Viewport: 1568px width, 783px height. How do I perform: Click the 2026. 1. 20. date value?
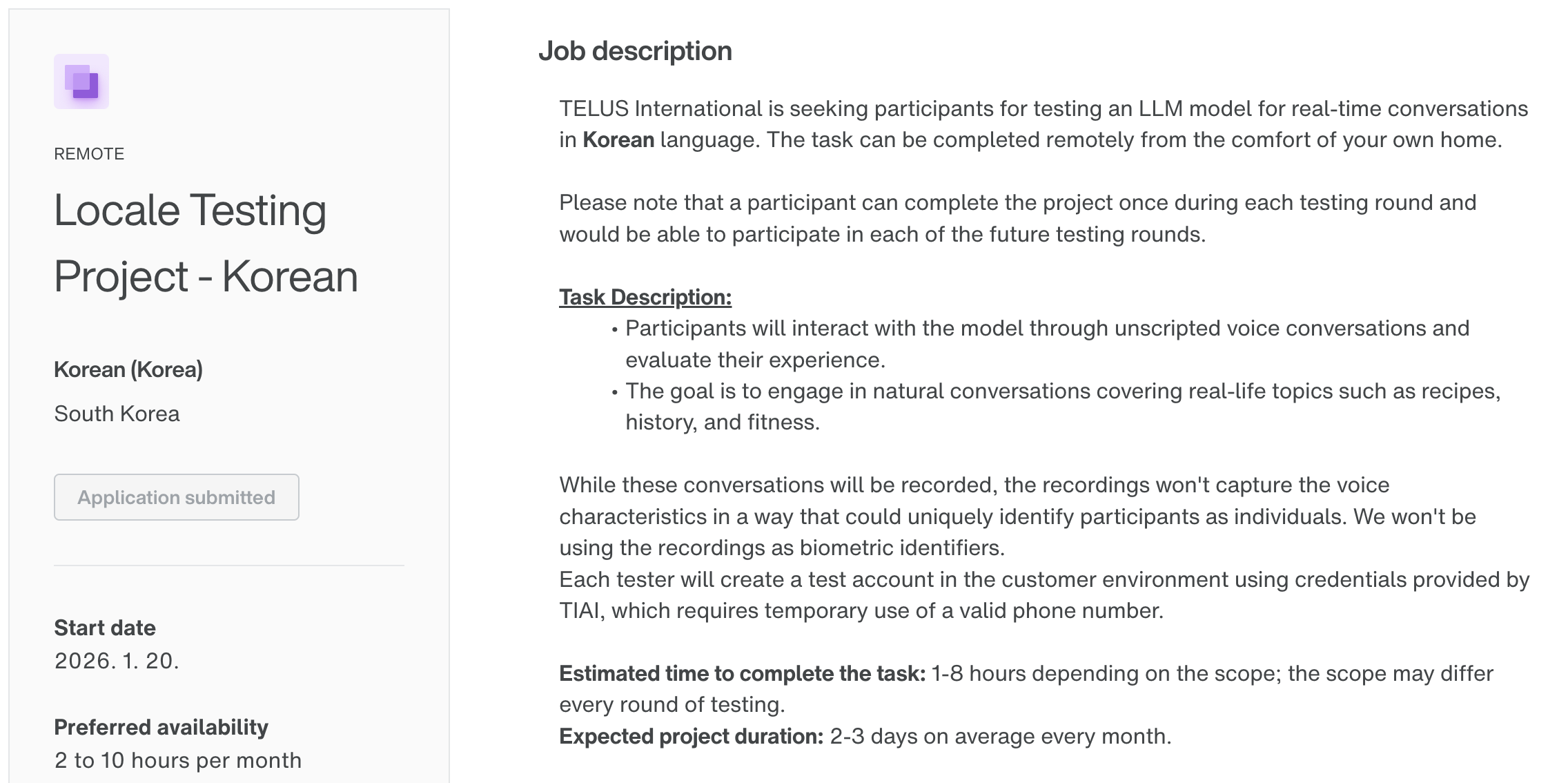(x=117, y=661)
